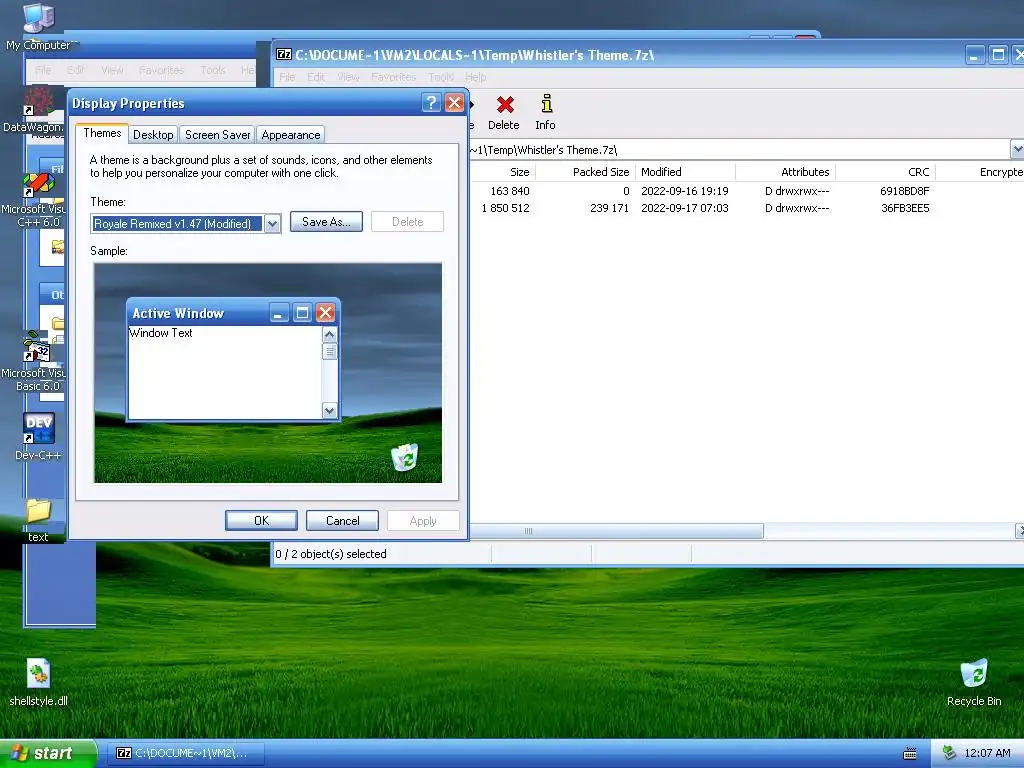The height and width of the screenshot is (768, 1024).
Task: Click the 7-Zip Delete toolbar icon
Action: tap(504, 113)
